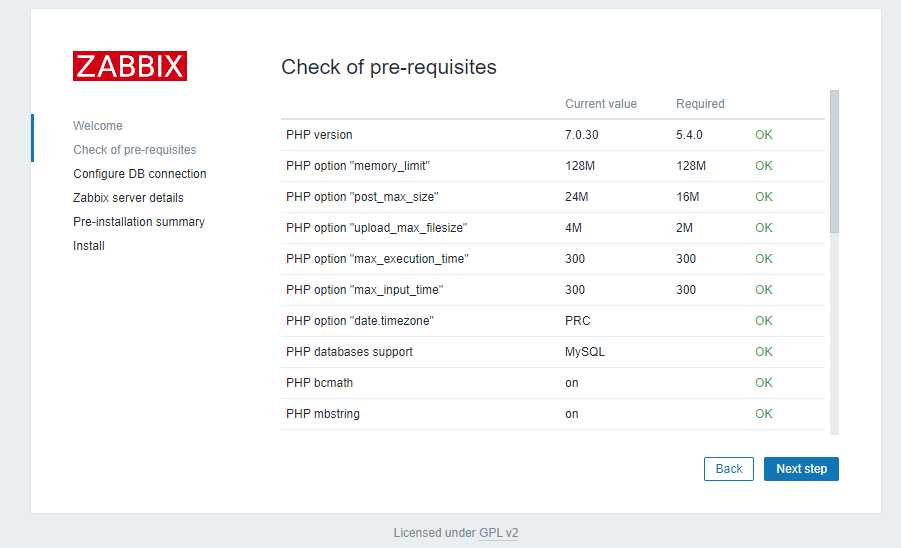Select Check of pre-requisites in the sidebar

[x=134, y=150]
